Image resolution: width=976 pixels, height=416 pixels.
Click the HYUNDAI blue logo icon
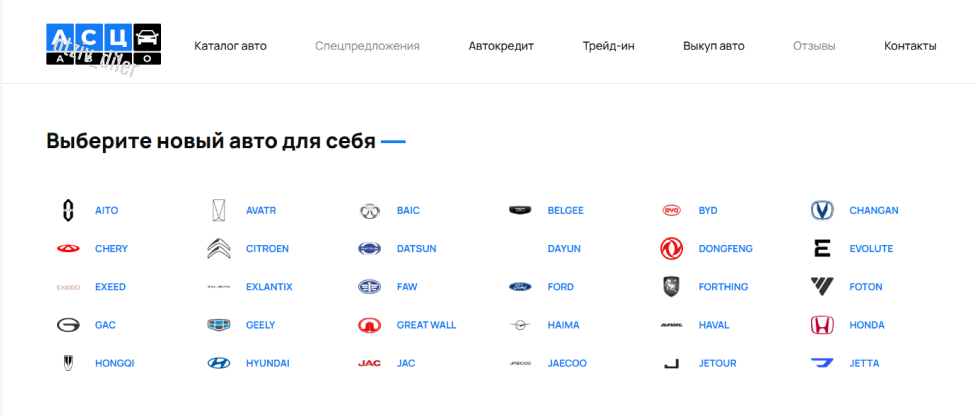(218, 363)
